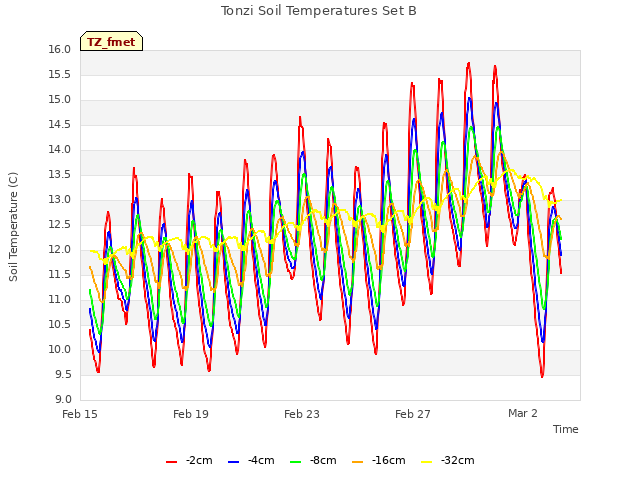640x480 pixels.
Task: Click the red -2cm legend color swatch
Action: [x=171, y=462]
